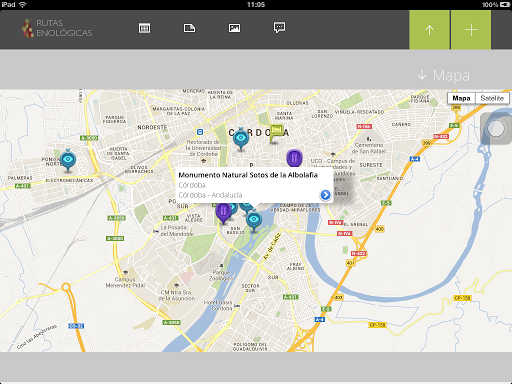Select purple restaurant marker near San Basilio
Viewport: 512px width, 384px height.
point(223,213)
